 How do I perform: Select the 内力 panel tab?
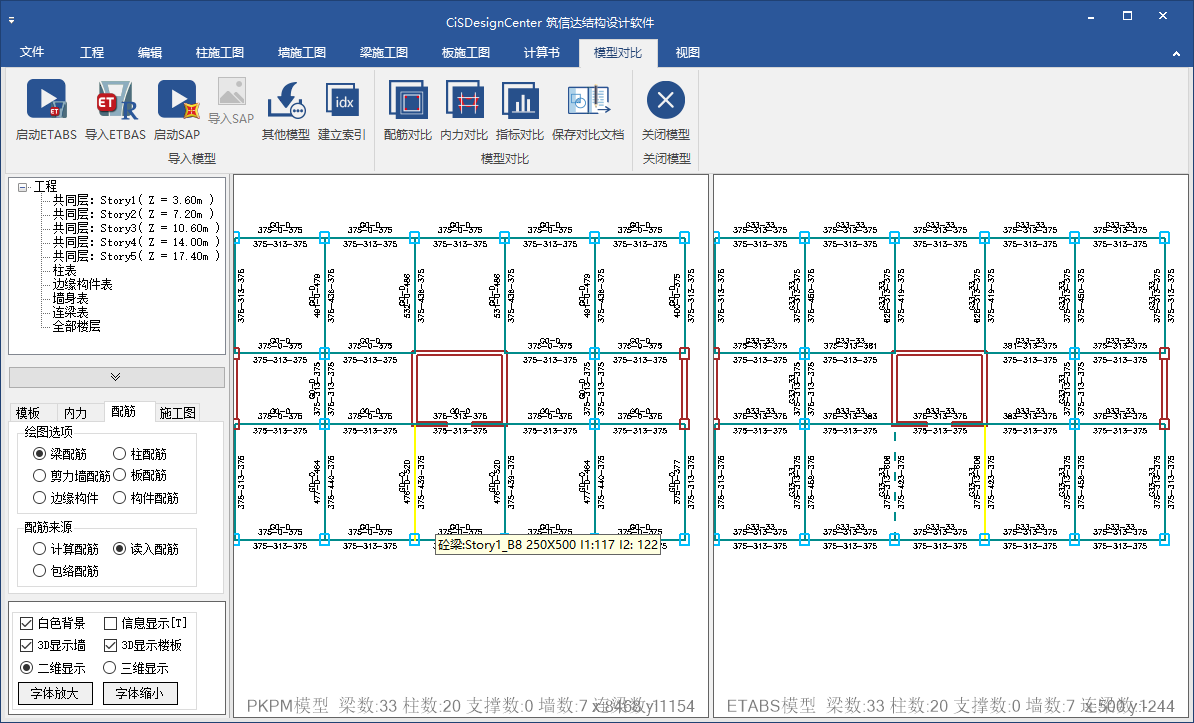(x=75, y=412)
